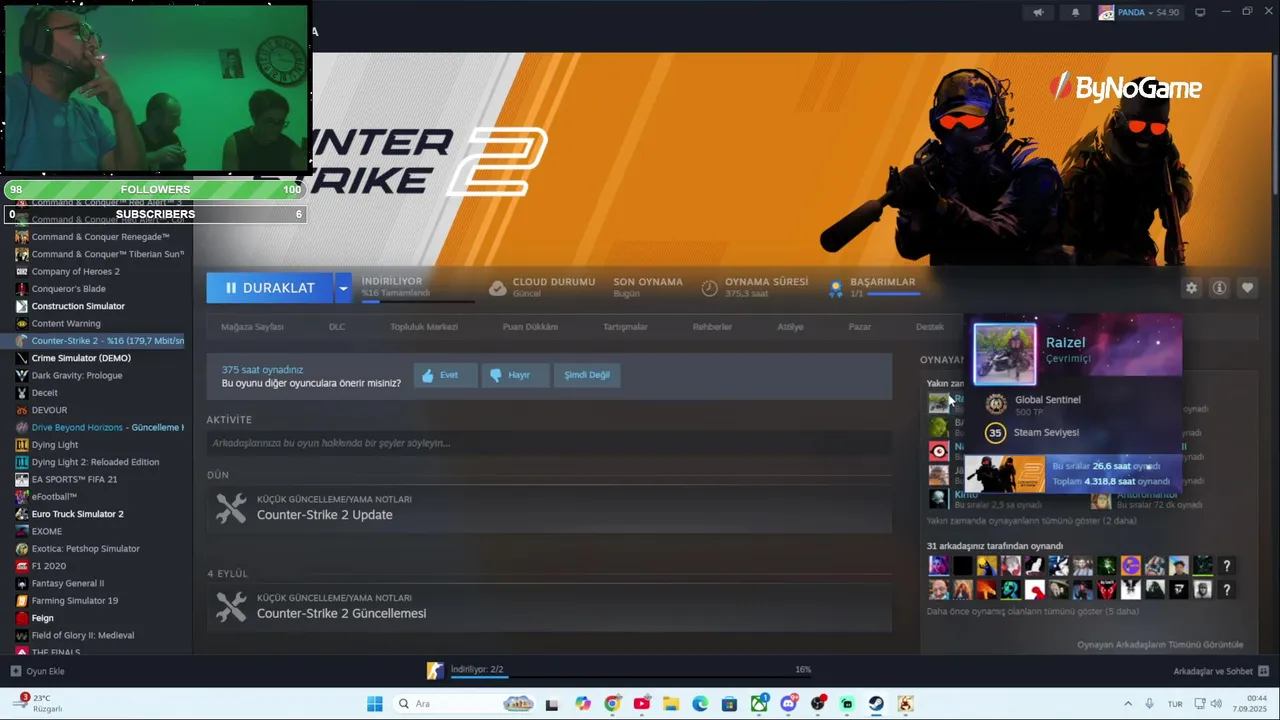Open the Mağaza Sayfası tab
Image resolution: width=1280 pixels, height=720 pixels.
click(252, 327)
